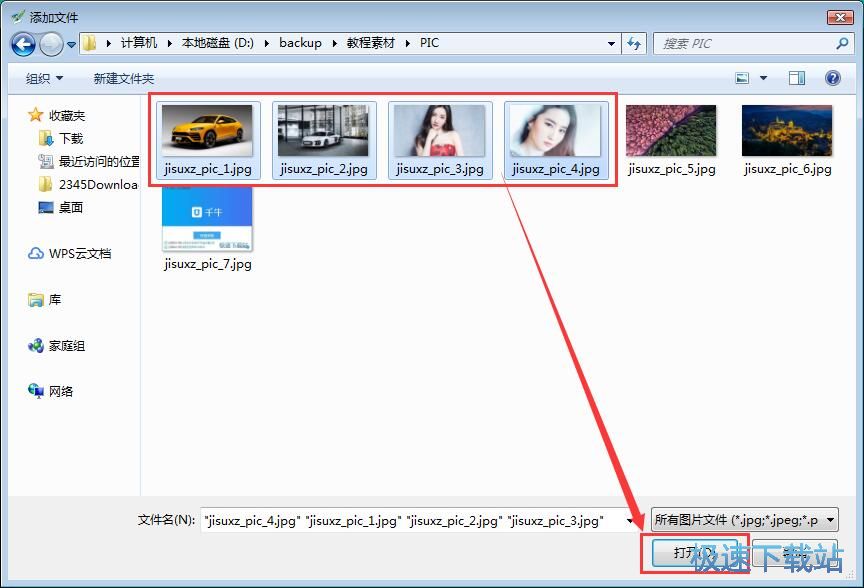Open 网络 in navigation pane
The image size is (864, 588).
61,391
